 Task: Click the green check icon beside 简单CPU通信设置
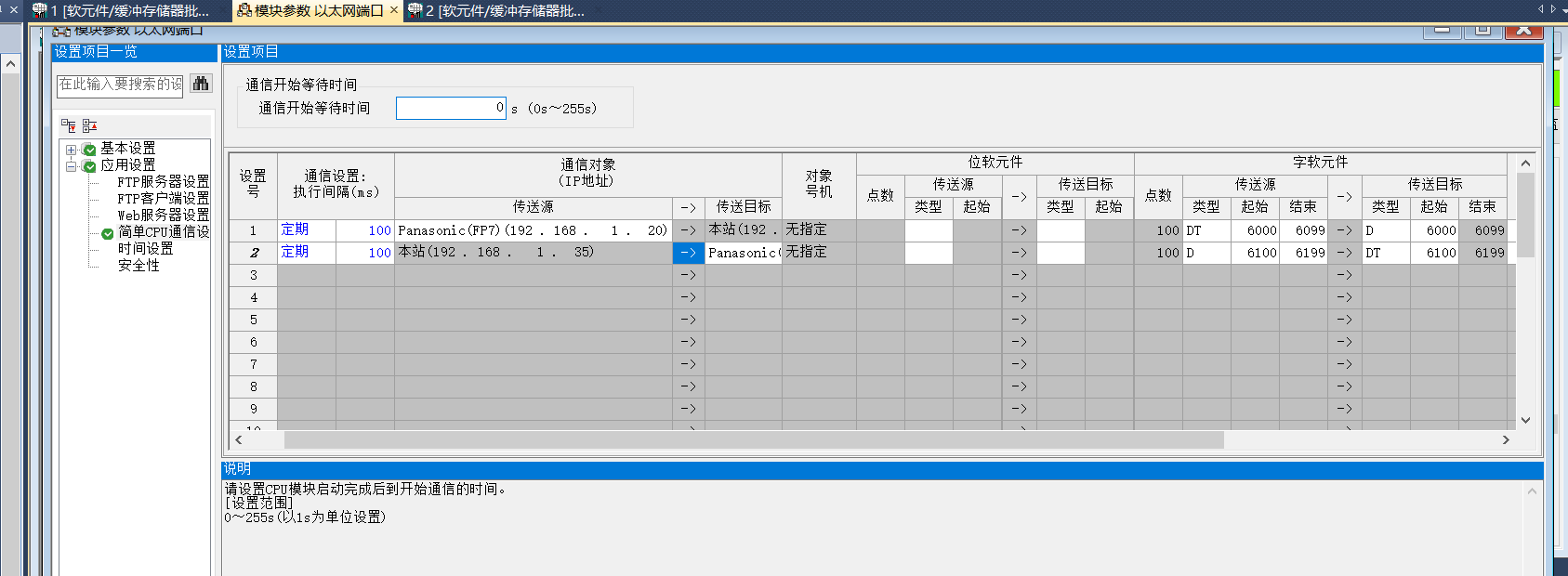pos(108,233)
